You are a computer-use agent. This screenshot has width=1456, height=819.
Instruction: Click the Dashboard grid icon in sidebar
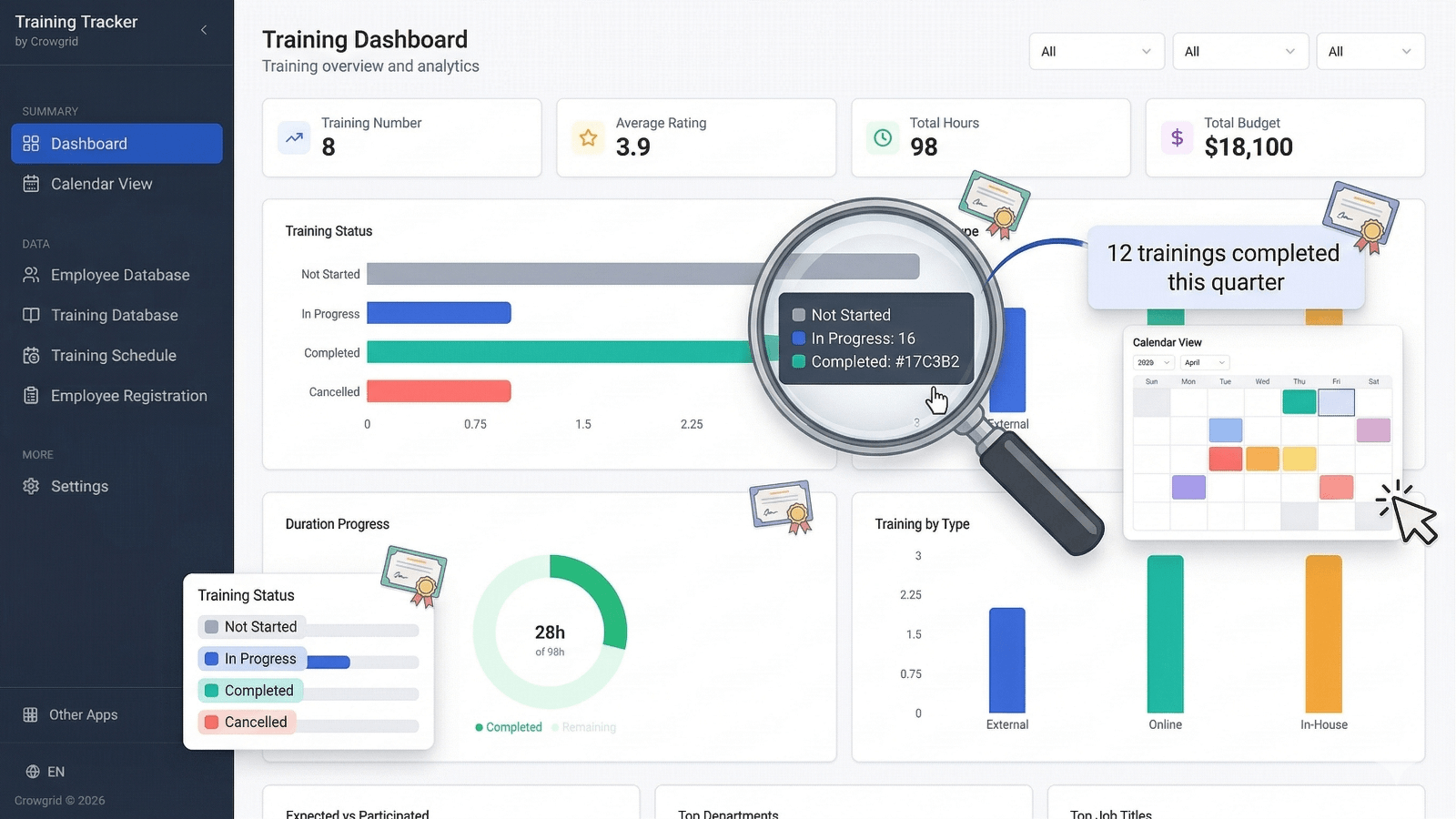point(31,144)
